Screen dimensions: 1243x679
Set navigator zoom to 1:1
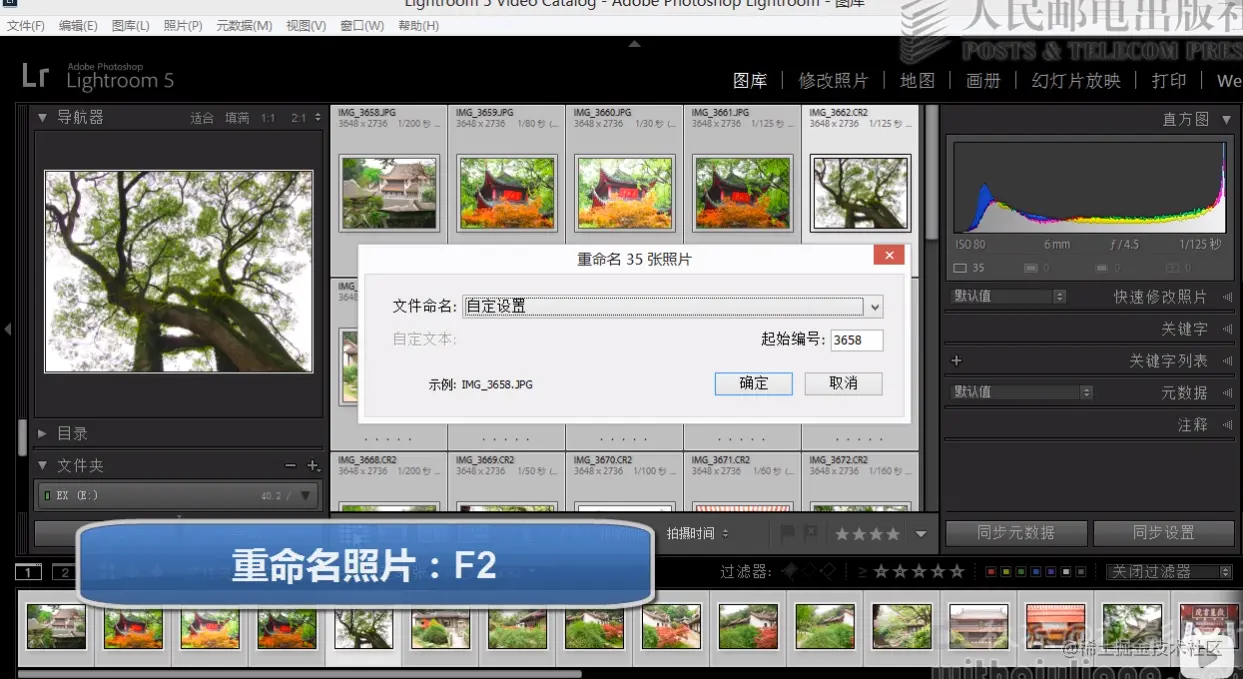tap(268, 118)
